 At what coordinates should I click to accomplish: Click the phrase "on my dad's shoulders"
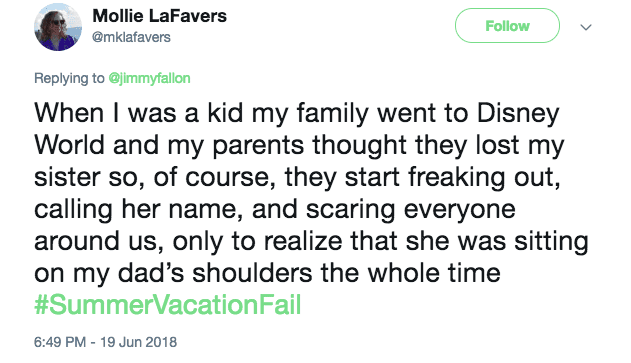click(173, 274)
